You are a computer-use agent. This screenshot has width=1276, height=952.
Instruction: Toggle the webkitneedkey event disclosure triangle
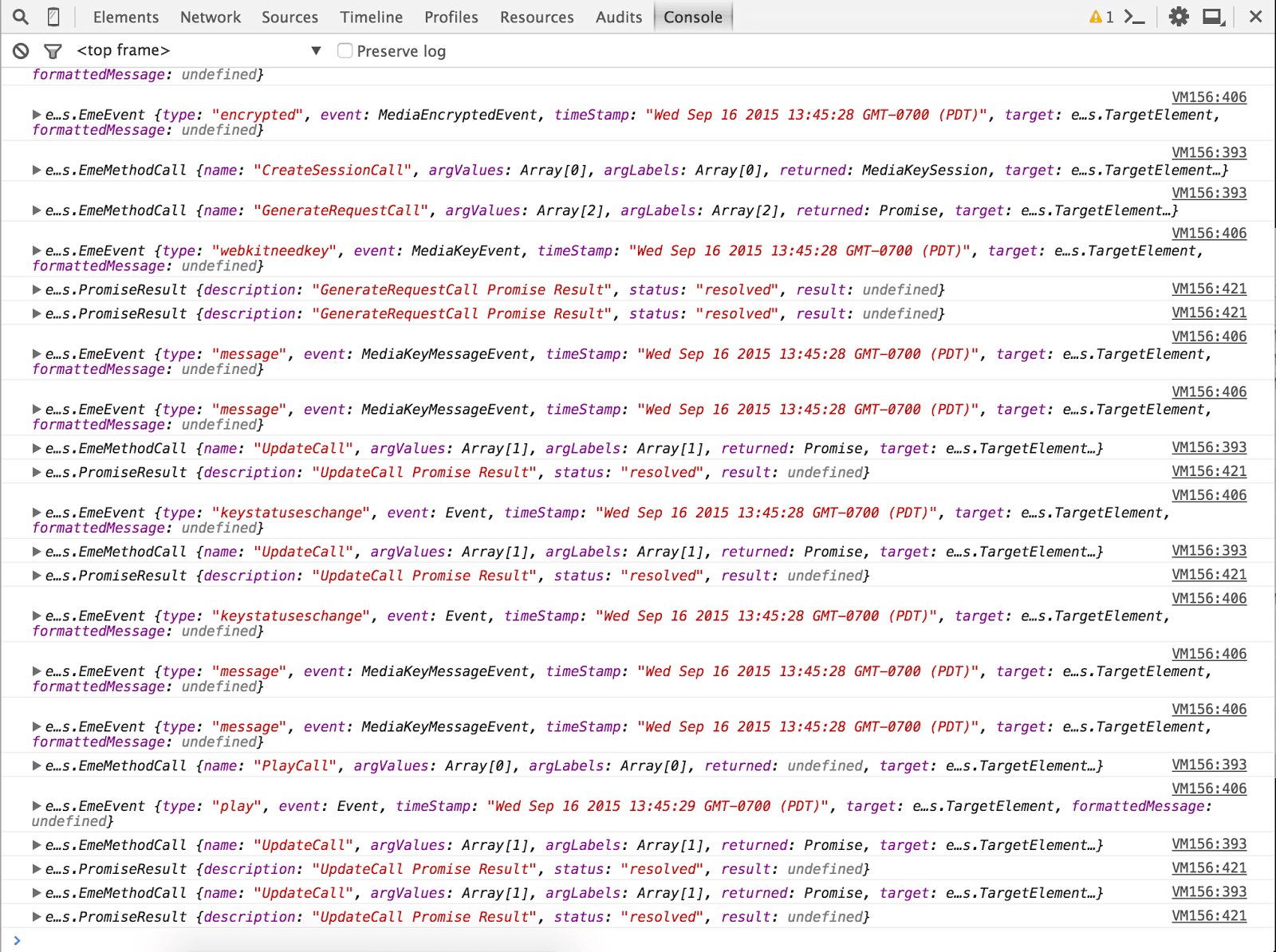[35, 250]
